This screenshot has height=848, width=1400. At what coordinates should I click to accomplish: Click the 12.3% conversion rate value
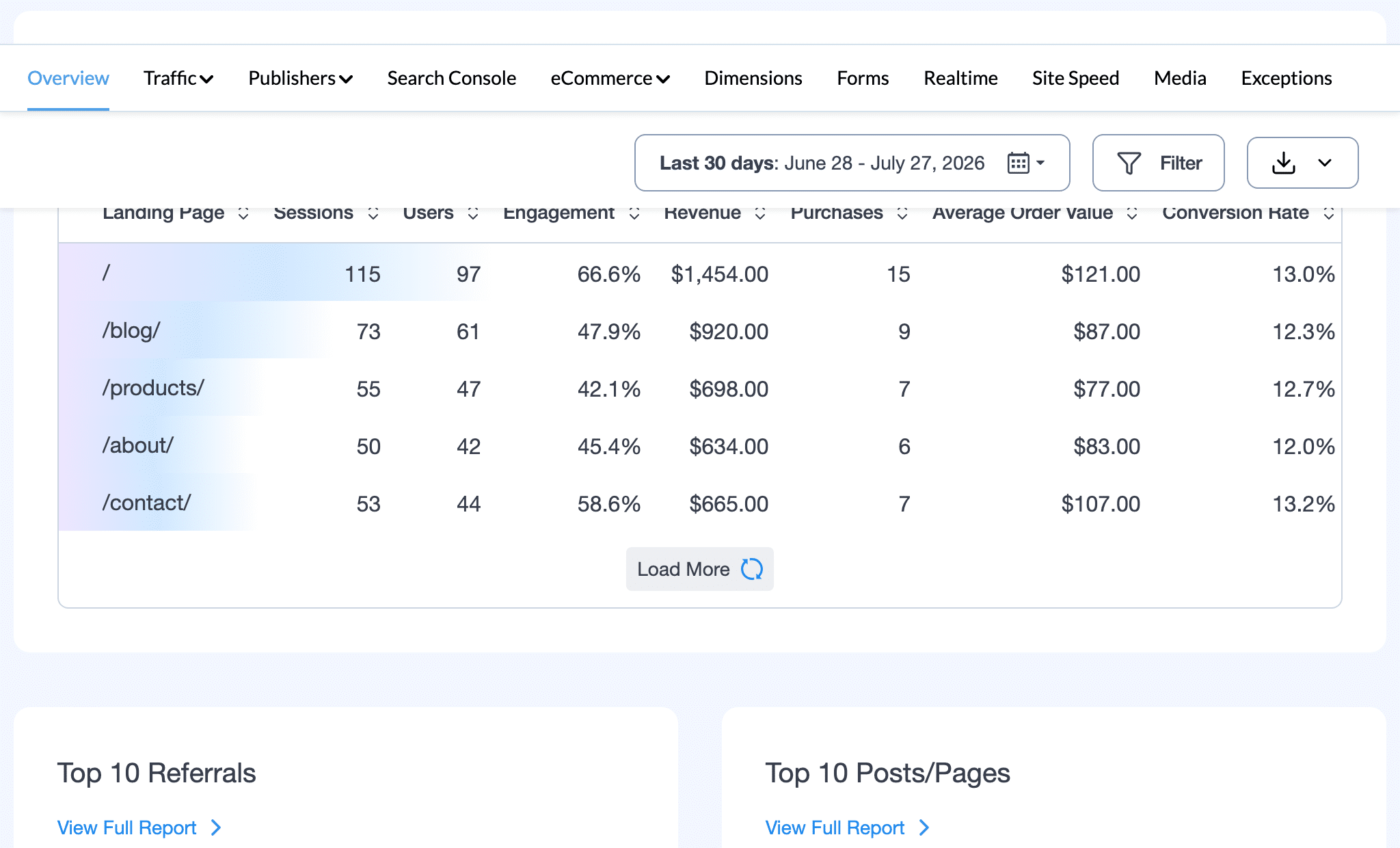1304,332
